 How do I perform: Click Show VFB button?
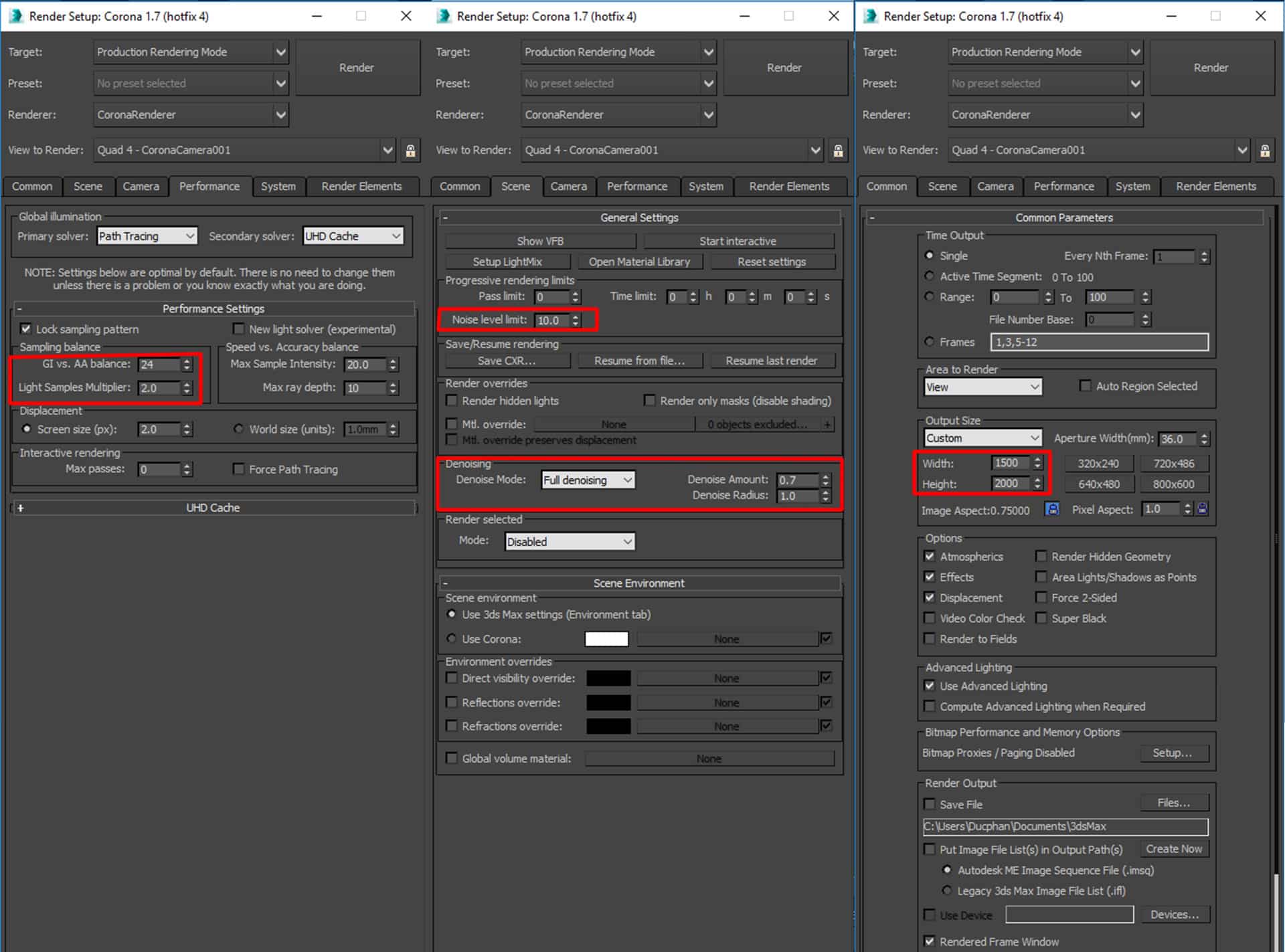(540, 241)
